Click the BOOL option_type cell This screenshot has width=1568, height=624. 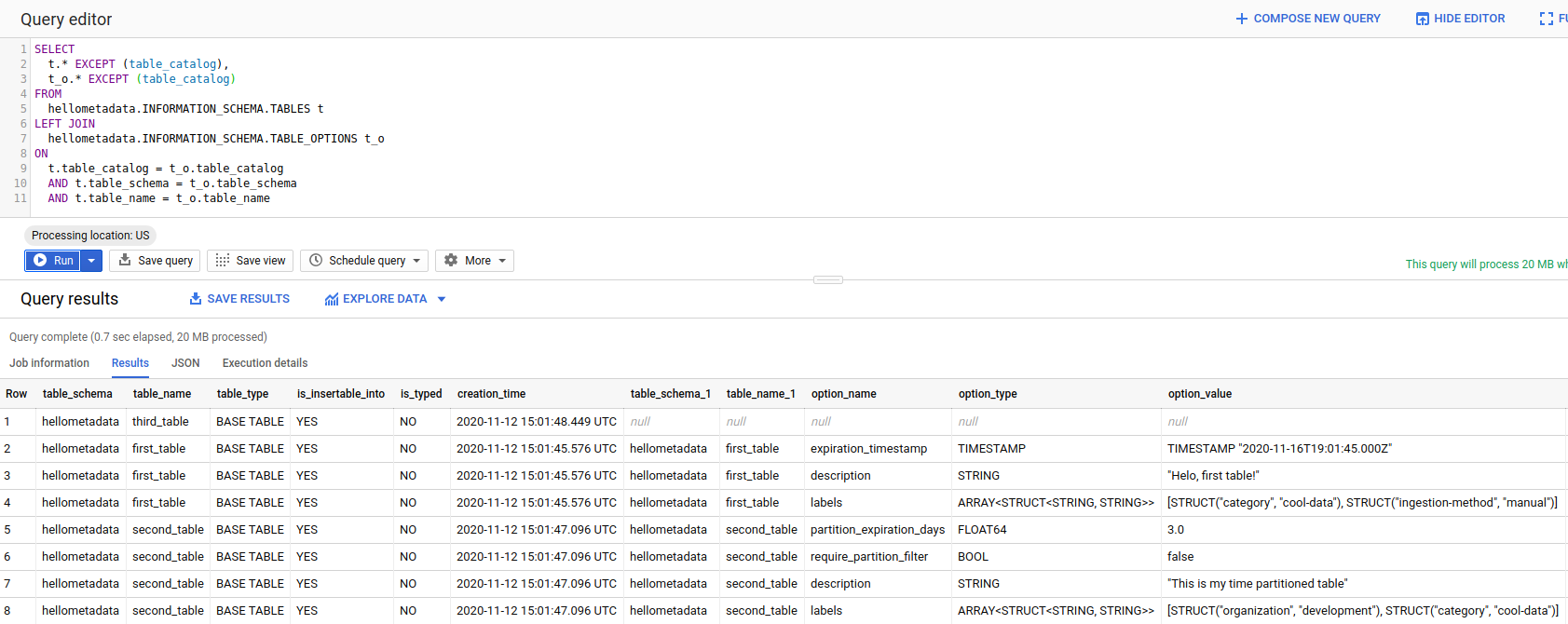click(973, 557)
